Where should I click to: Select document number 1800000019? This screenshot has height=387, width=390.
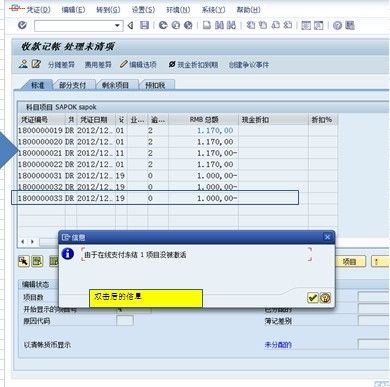coord(40,130)
